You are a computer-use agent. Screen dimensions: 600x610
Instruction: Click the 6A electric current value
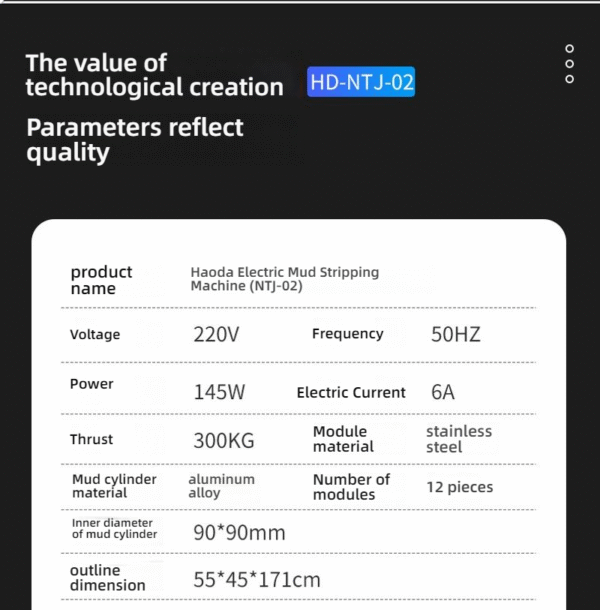click(x=443, y=392)
